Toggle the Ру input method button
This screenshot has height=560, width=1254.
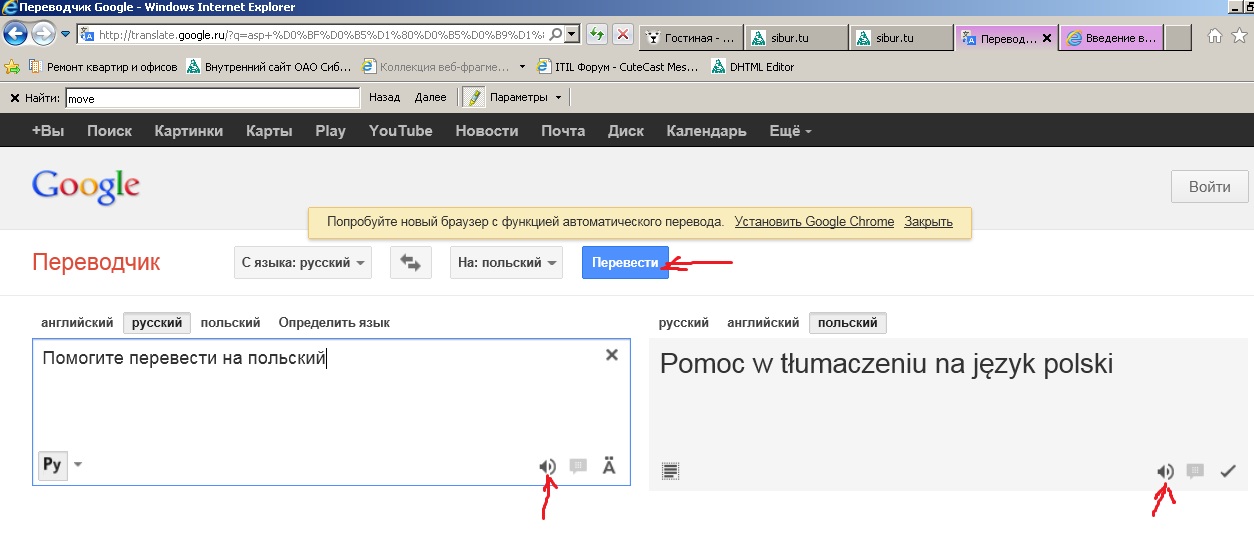[x=52, y=465]
